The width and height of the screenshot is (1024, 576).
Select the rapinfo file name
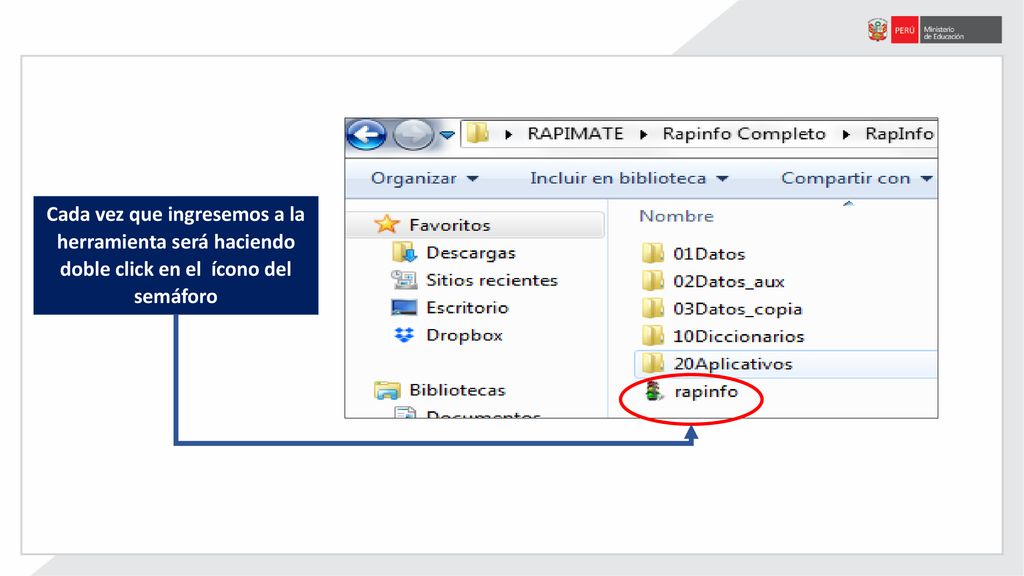coord(706,391)
